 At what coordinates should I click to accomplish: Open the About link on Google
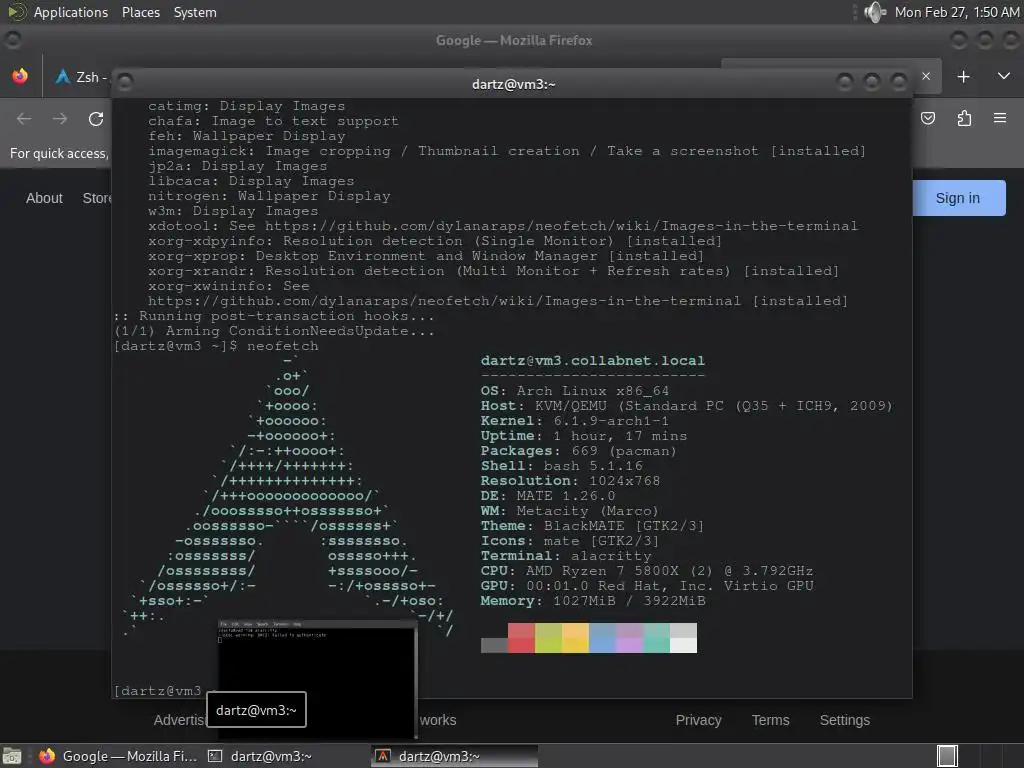[44, 198]
